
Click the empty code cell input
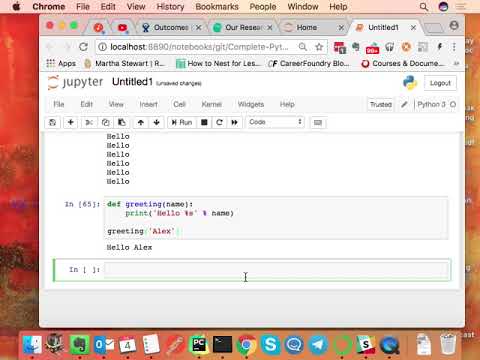point(276,270)
